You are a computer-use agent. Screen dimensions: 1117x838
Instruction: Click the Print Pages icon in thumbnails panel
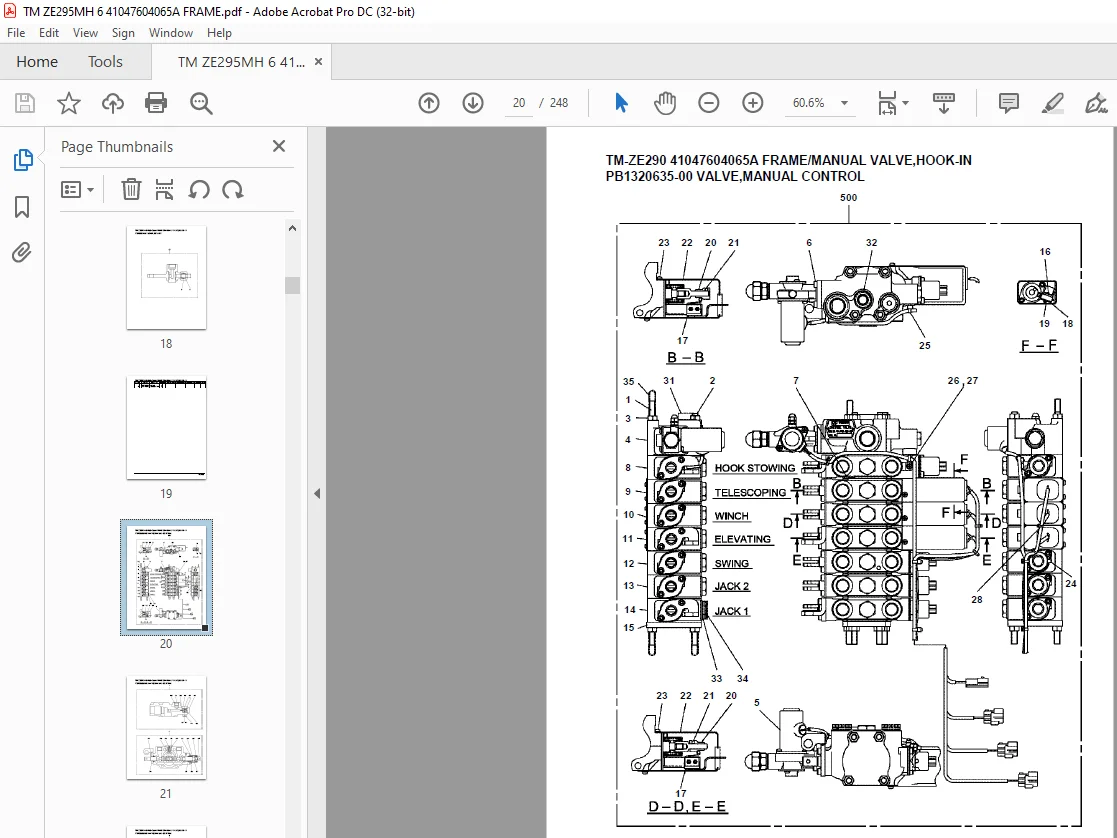tap(165, 190)
